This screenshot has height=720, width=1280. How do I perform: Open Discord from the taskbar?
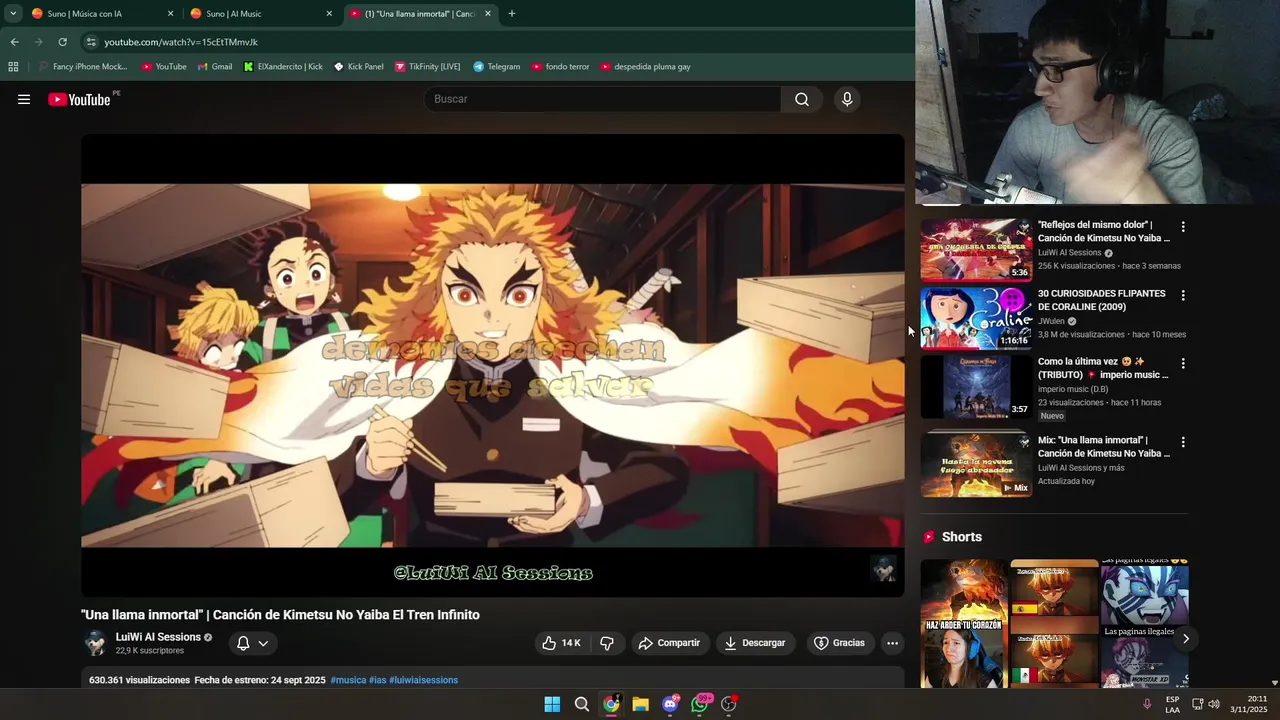[670, 704]
